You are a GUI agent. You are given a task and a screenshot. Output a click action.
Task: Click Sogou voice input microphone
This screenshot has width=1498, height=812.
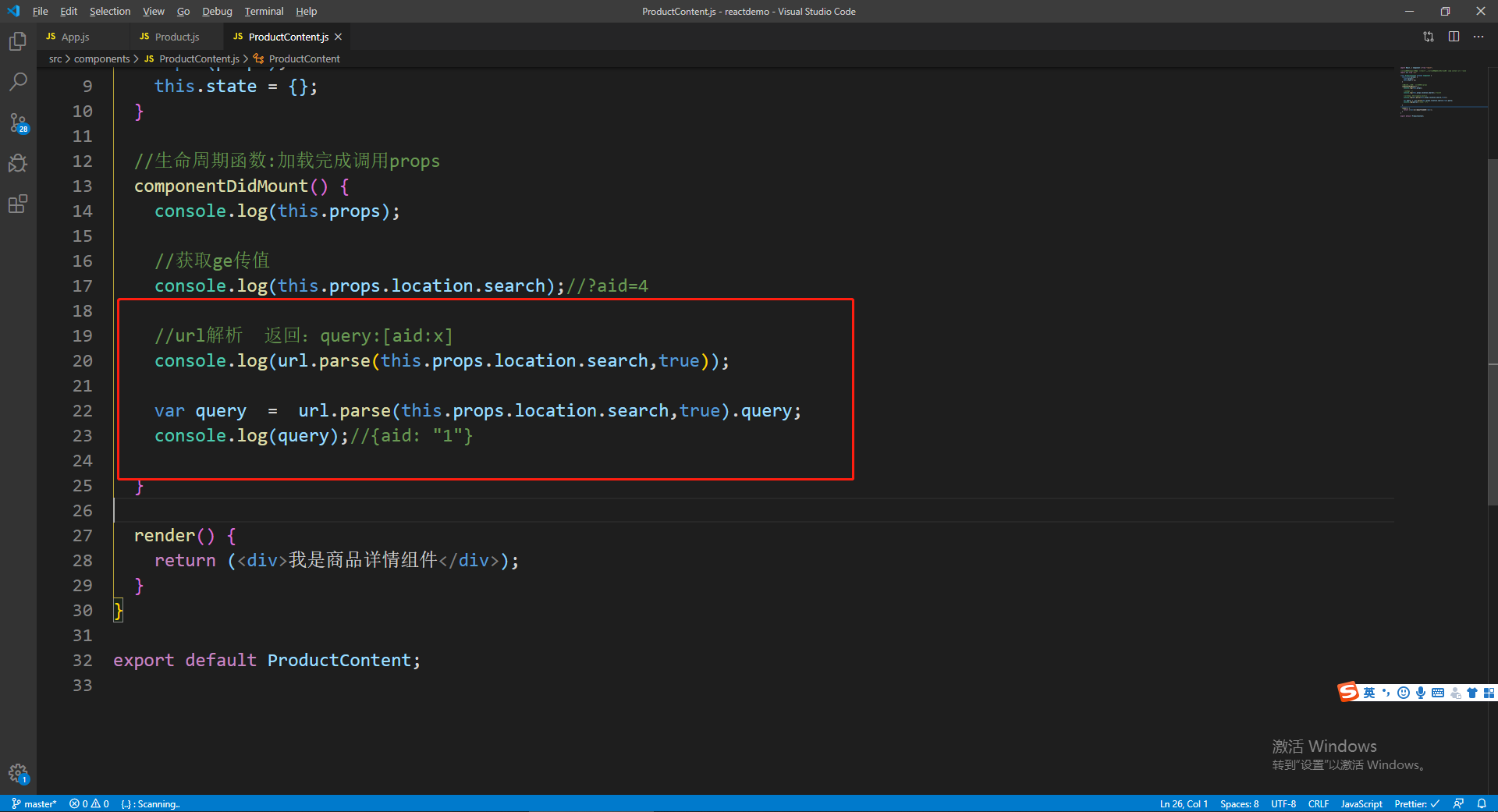point(1421,693)
